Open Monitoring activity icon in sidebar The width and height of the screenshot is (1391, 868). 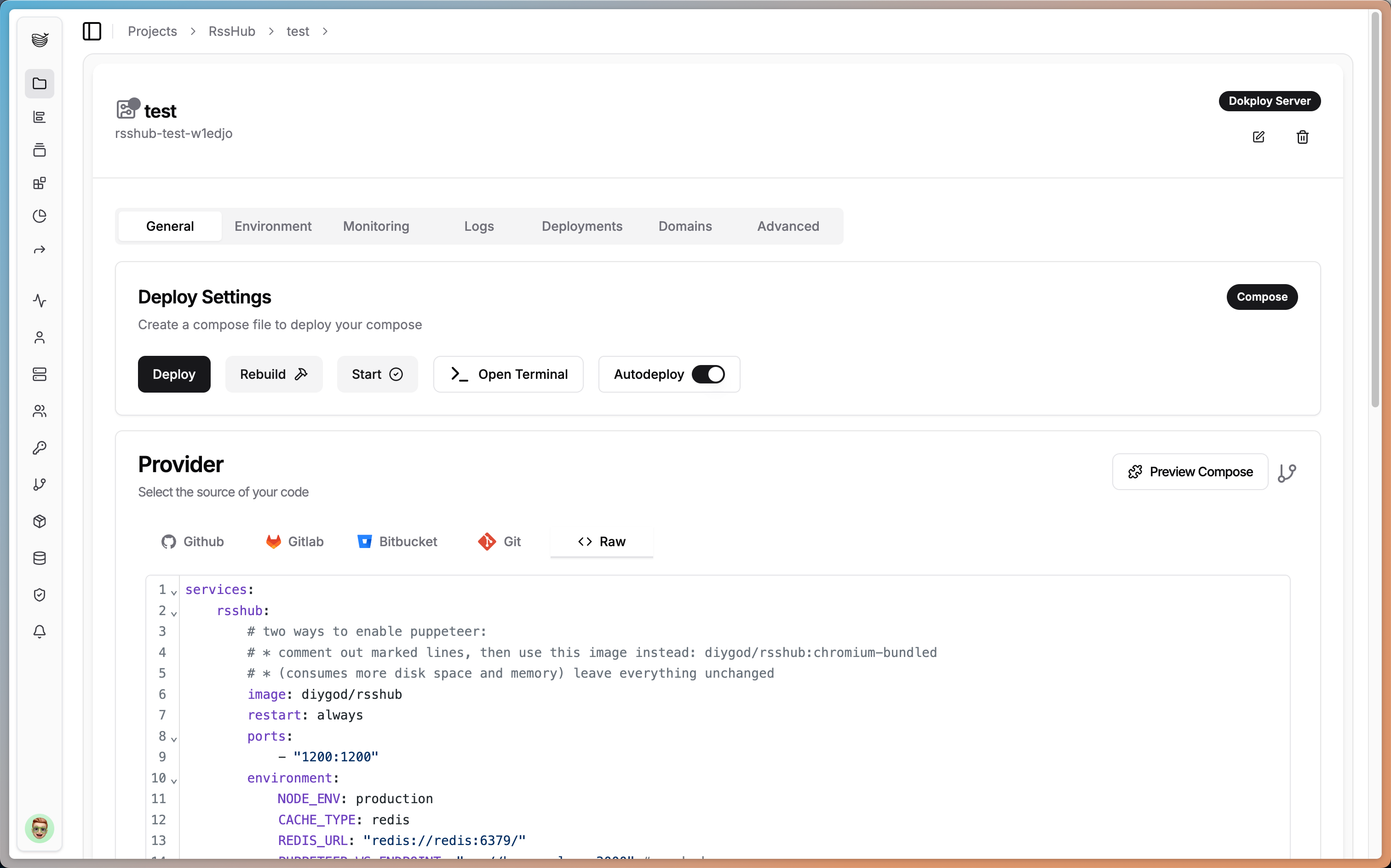40,300
